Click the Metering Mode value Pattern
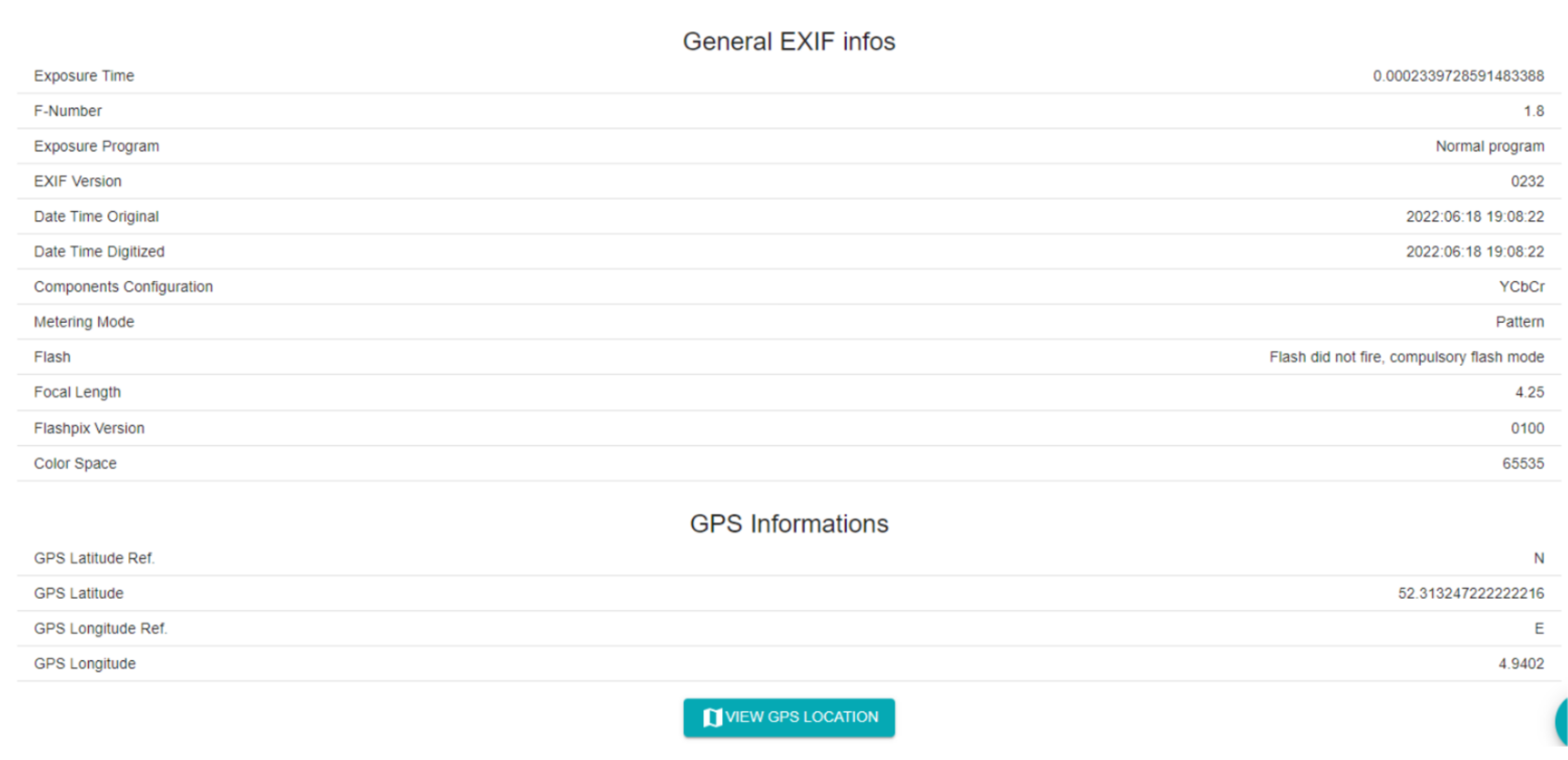The height and width of the screenshot is (760, 1568). click(x=1519, y=322)
